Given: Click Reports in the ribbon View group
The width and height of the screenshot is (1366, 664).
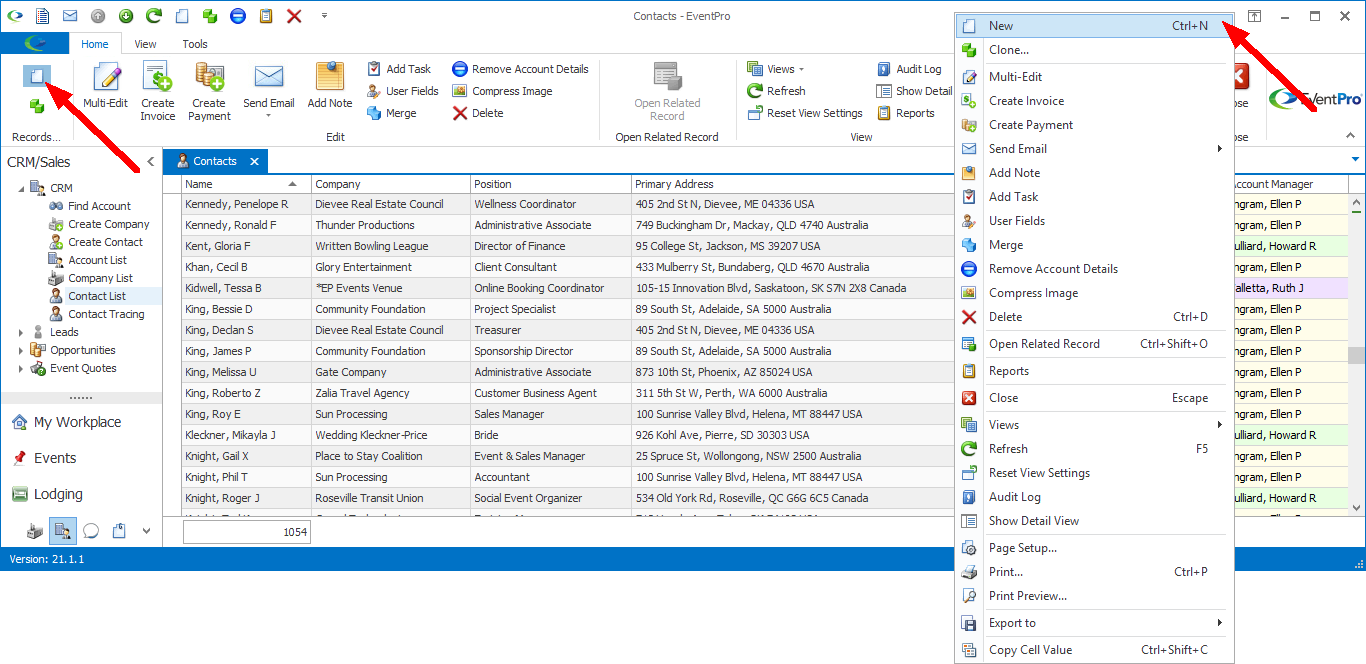Looking at the screenshot, I should [x=906, y=113].
